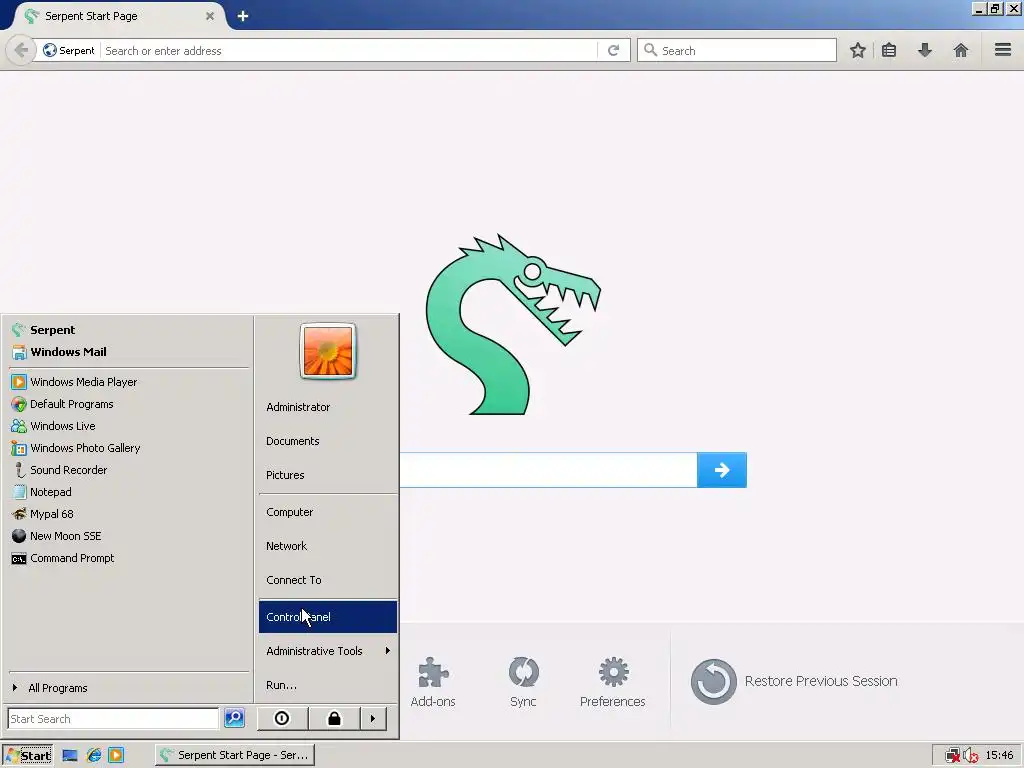The image size is (1024, 768).
Task: Open the highlighted Control Panel entry
Action: click(x=328, y=617)
